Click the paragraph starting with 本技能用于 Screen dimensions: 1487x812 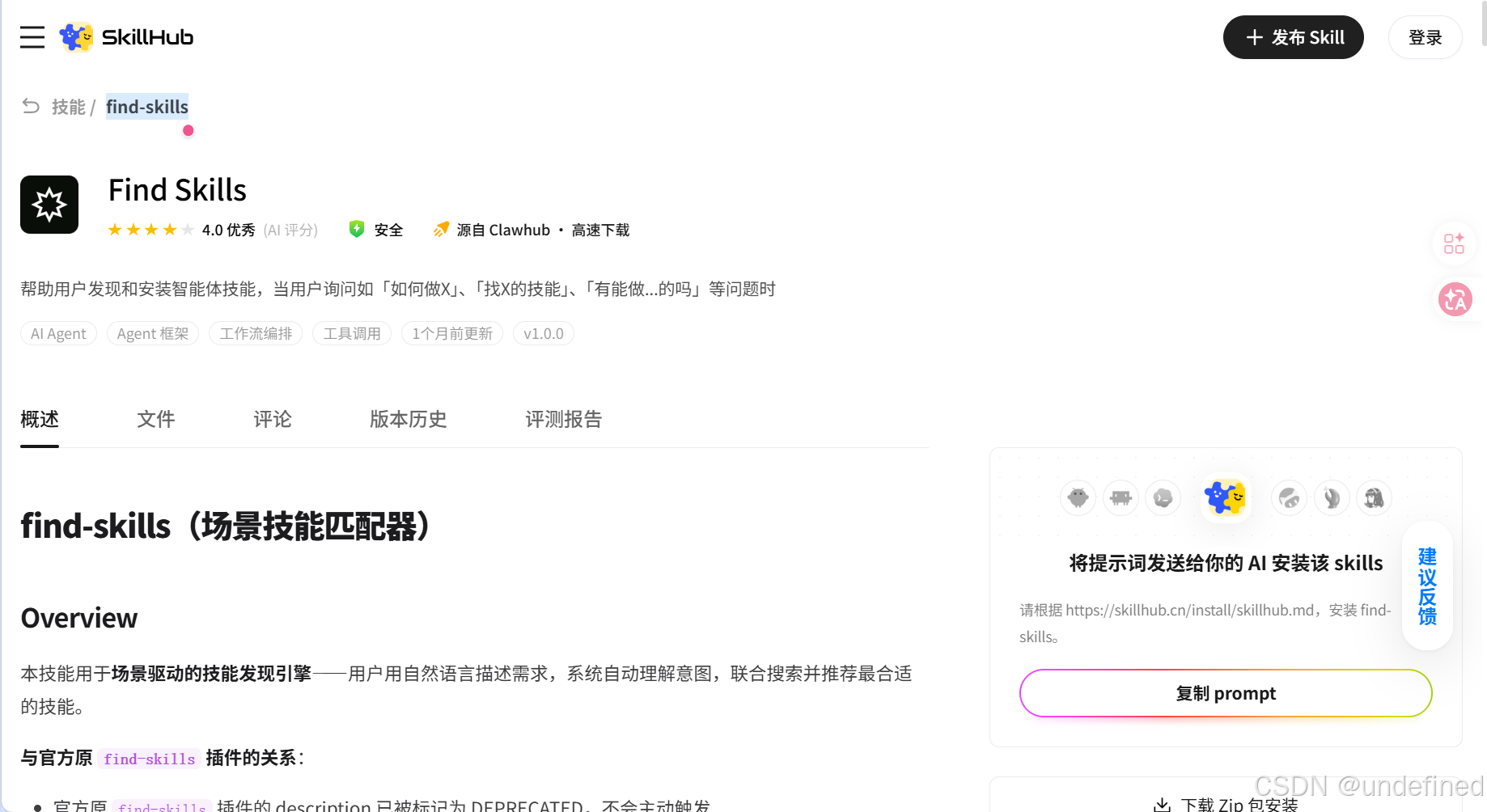tap(466, 690)
